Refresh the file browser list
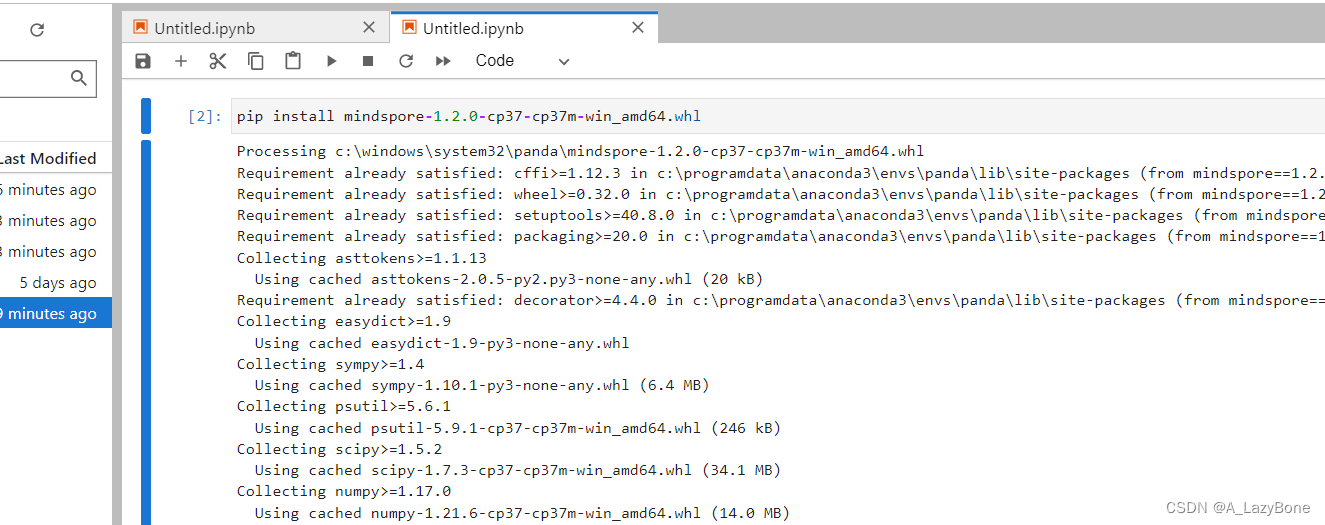The height and width of the screenshot is (525, 1325). coord(37,30)
